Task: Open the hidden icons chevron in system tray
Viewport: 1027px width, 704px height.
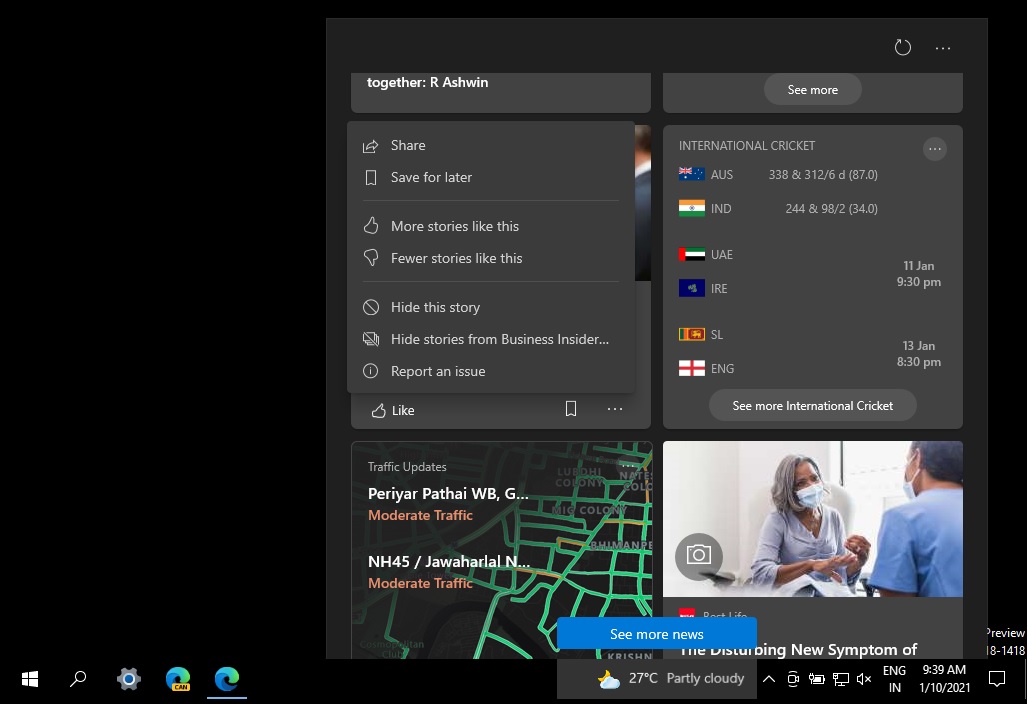Action: 769,679
